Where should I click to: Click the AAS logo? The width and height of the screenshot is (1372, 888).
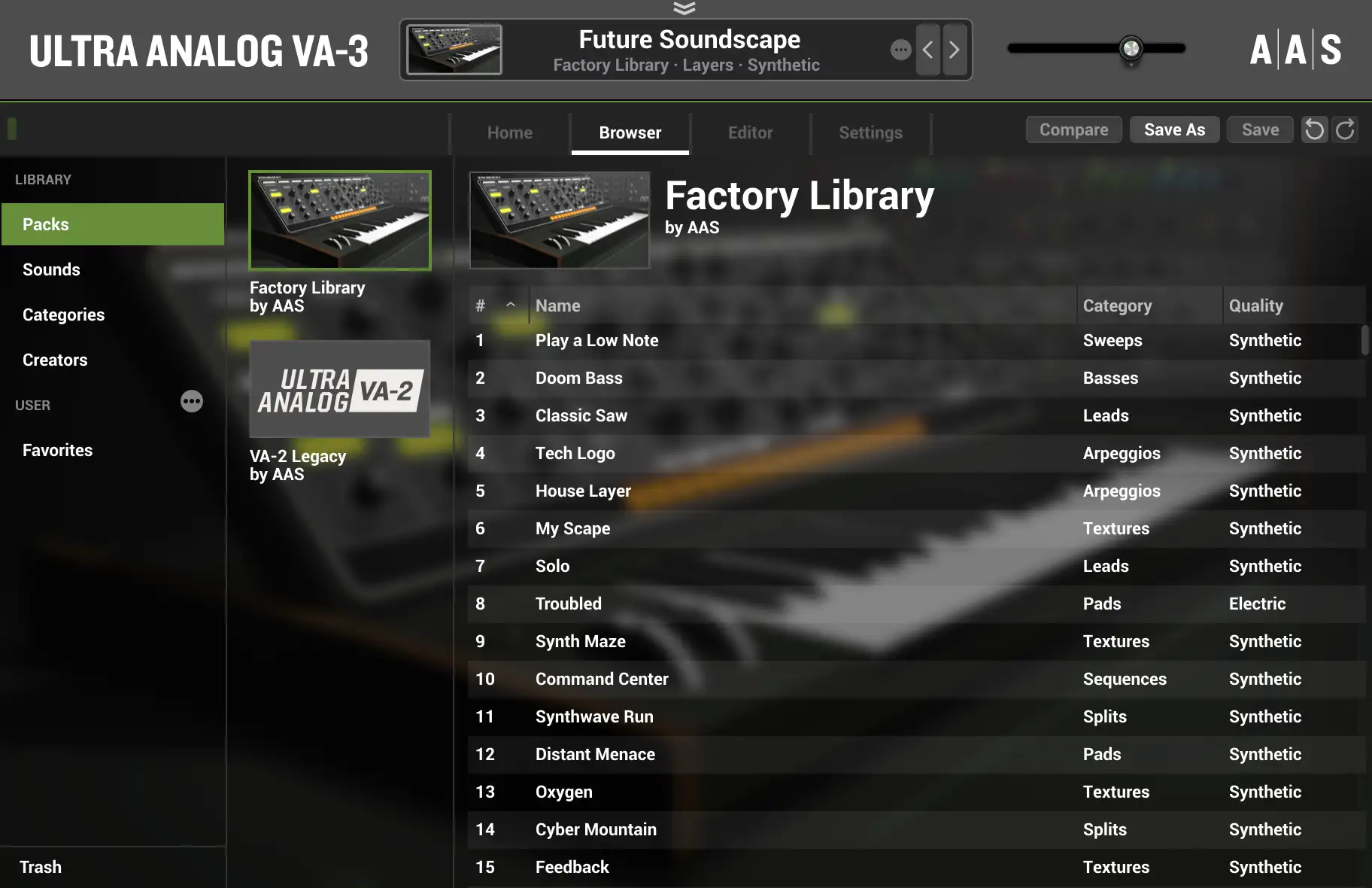pyautogui.click(x=1295, y=50)
